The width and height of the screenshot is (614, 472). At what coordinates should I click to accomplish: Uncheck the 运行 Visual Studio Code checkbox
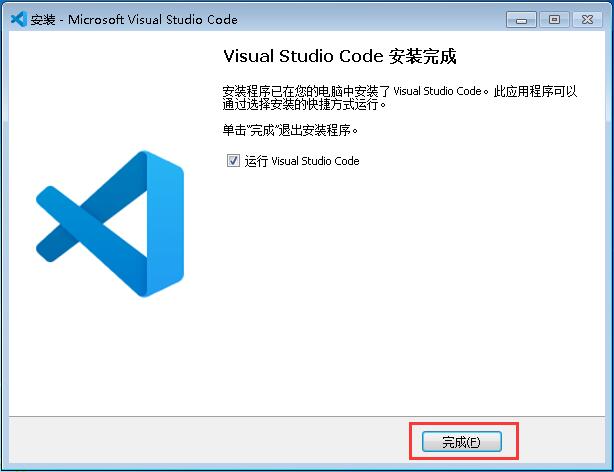point(233,161)
